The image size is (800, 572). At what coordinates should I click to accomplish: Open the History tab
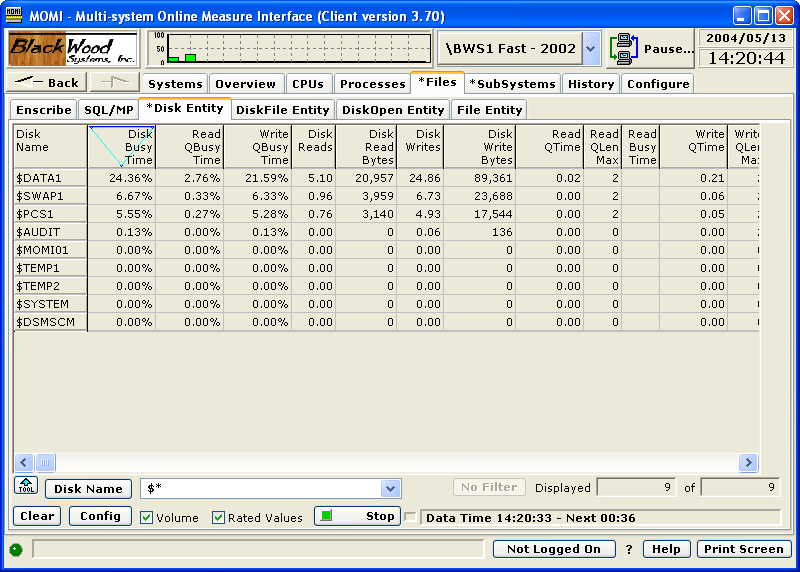click(590, 84)
